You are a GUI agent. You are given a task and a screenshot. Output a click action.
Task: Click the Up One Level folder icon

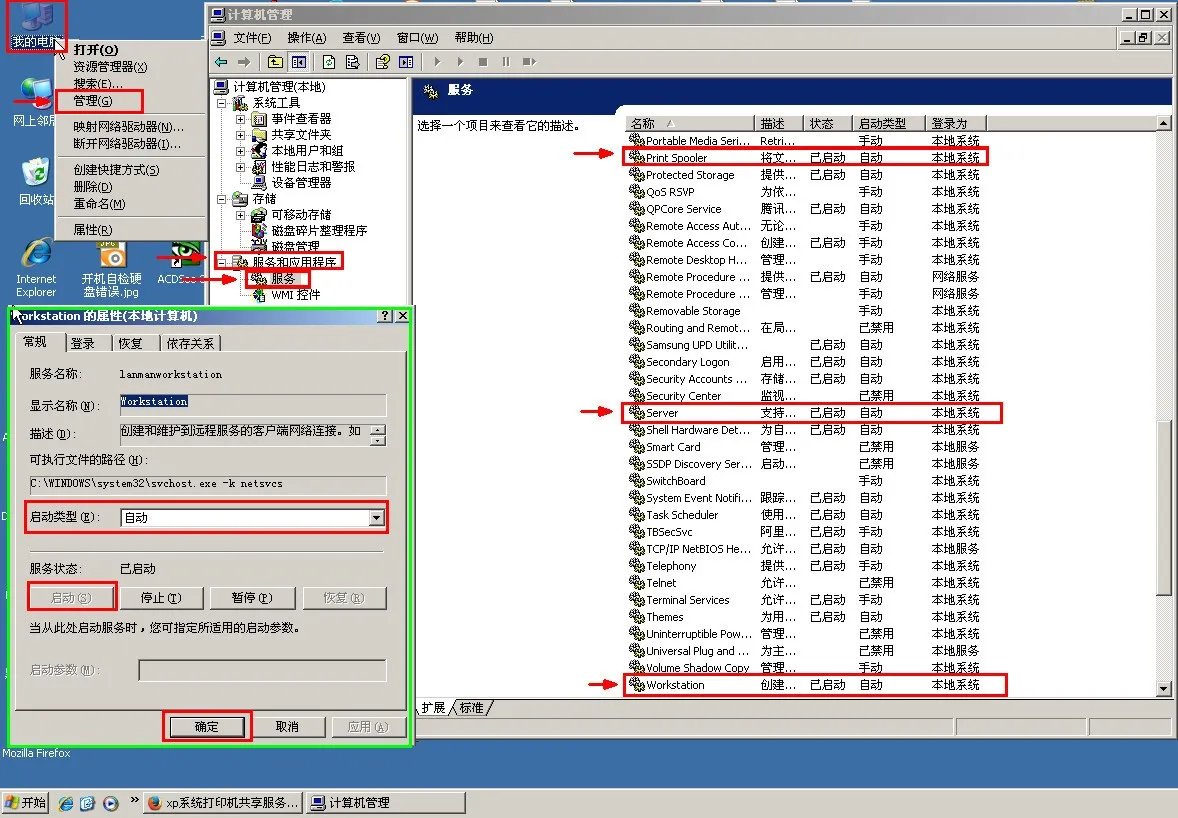click(x=275, y=62)
